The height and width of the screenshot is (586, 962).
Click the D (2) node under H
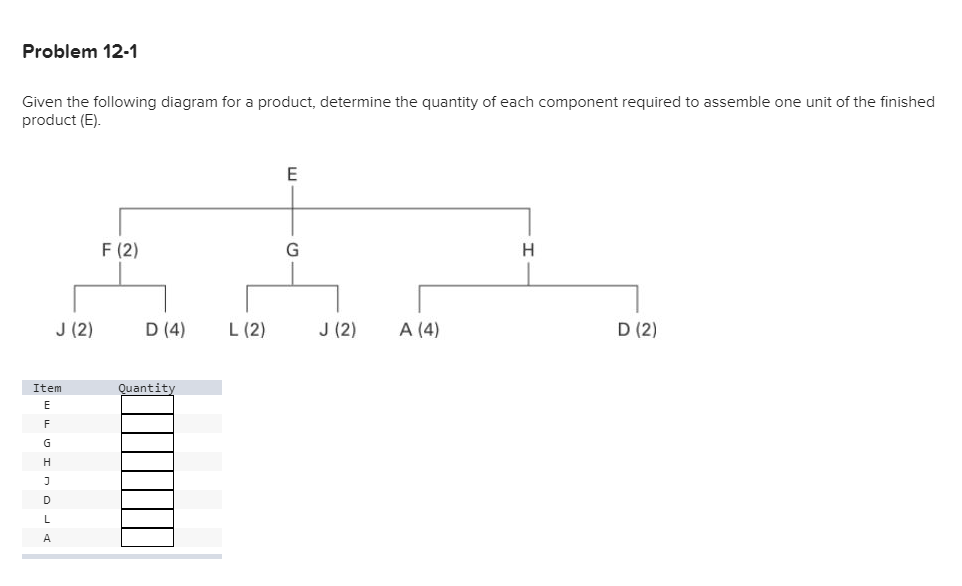coord(637,329)
